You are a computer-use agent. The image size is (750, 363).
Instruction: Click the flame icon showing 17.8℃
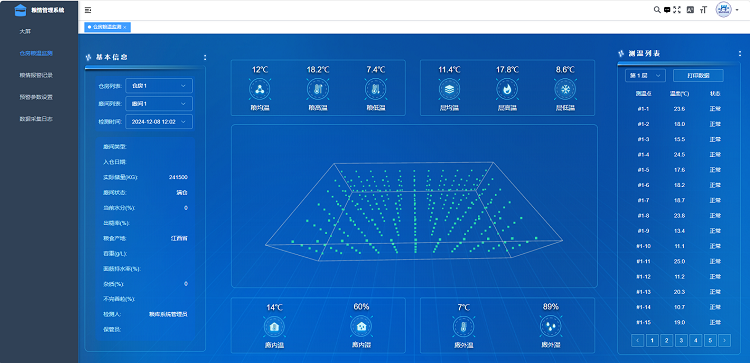(507, 89)
